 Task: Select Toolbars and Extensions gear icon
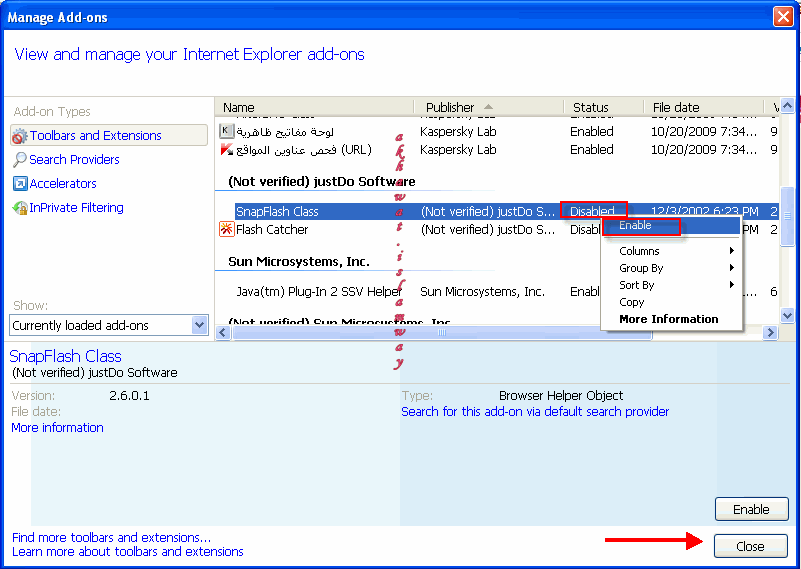point(19,136)
